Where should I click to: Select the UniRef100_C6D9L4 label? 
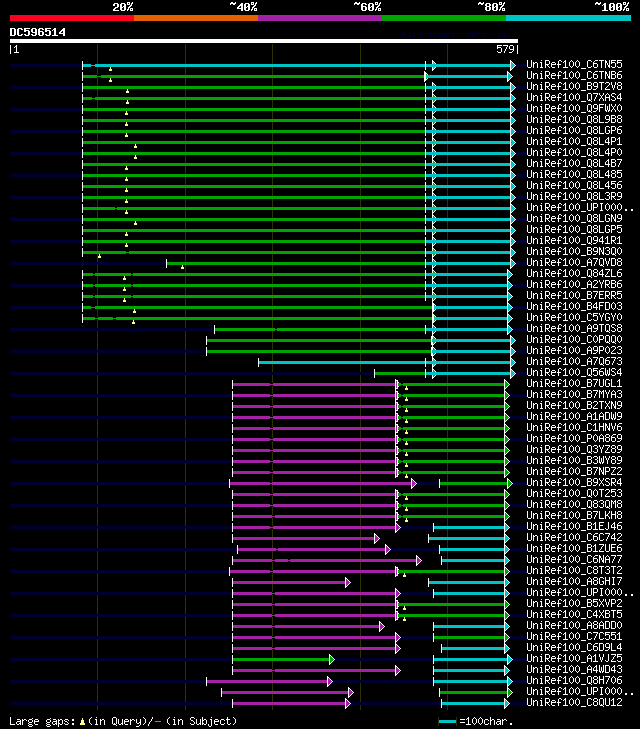tap(574, 648)
